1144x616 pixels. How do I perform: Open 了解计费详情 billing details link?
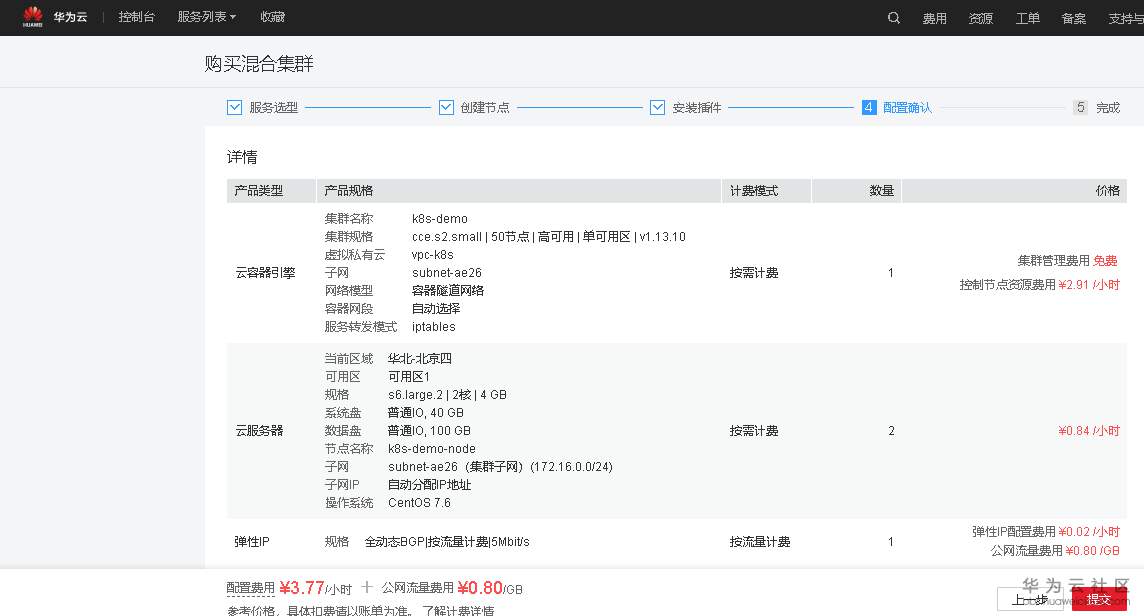457,610
